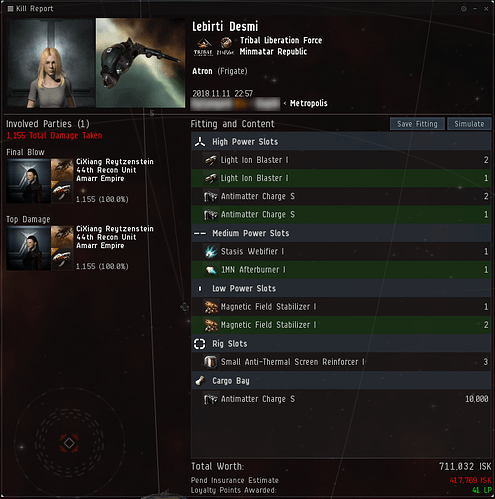
Task: Click the Save Fitting button
Action: click(x=417, y=124)
